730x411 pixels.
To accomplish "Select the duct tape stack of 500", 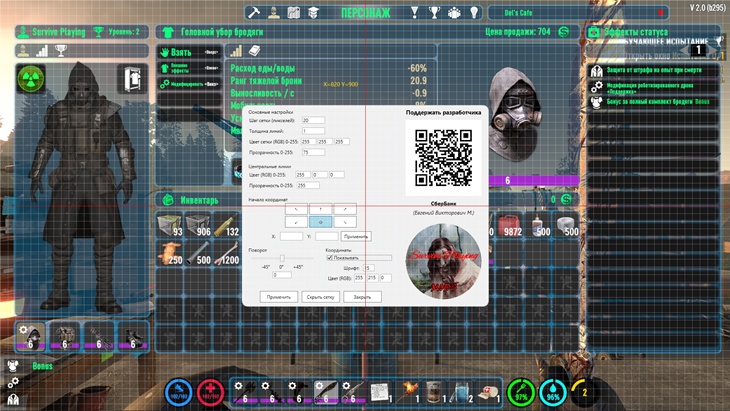I will point(567,225).
